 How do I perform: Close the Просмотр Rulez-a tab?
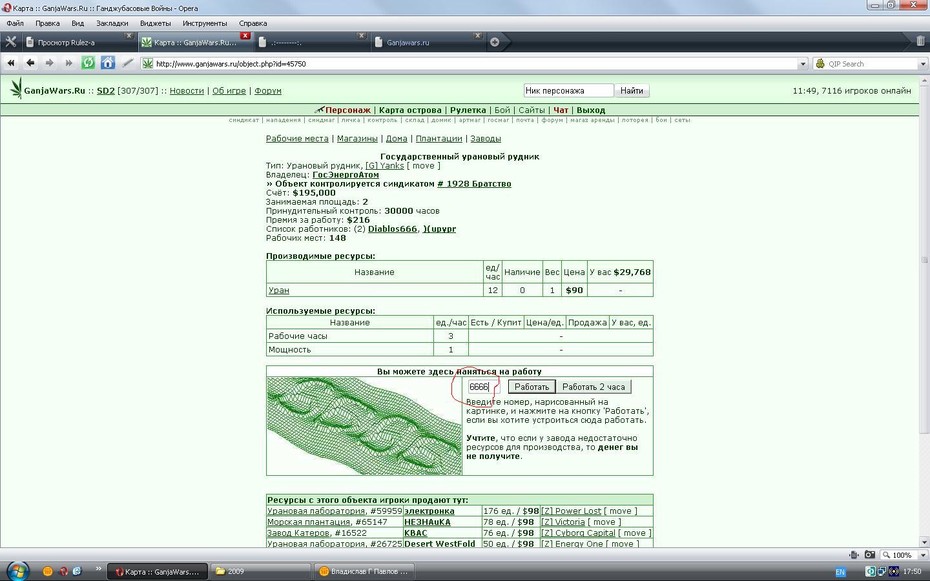coord(129,36)
